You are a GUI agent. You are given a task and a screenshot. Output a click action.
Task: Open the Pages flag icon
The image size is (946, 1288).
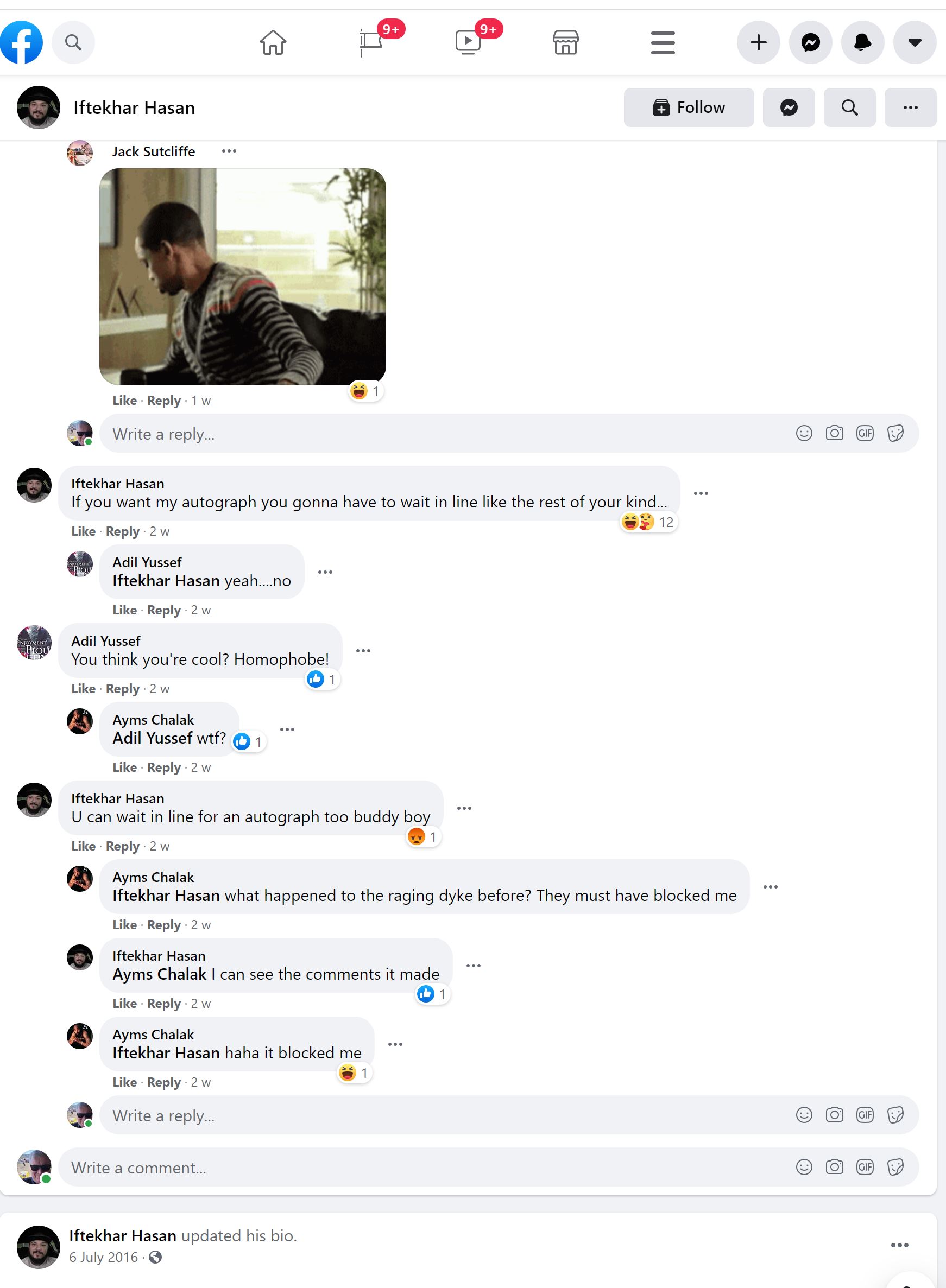371,42
